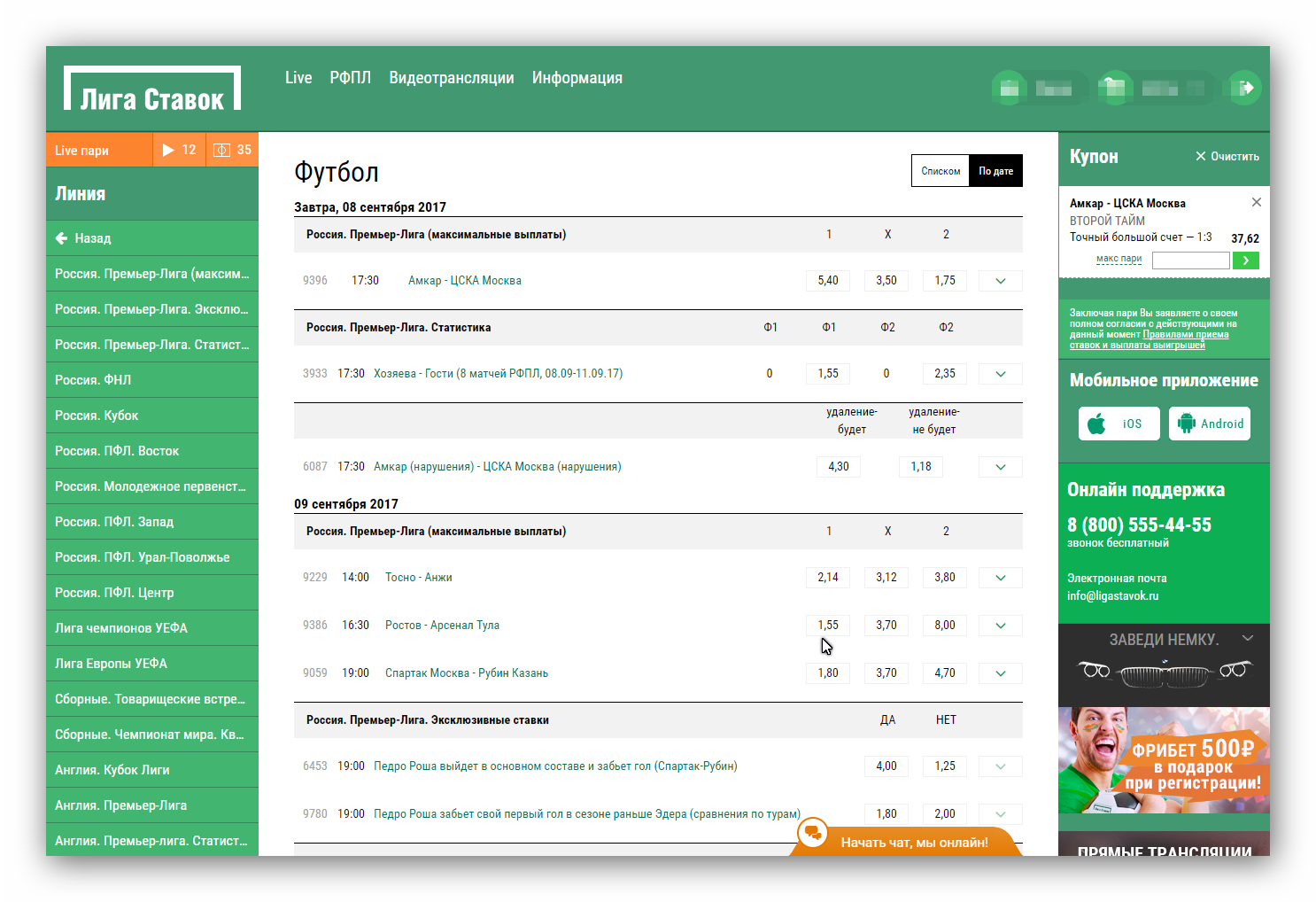Open Live menu item
1316x902 pixels.
tap(298, 78)
